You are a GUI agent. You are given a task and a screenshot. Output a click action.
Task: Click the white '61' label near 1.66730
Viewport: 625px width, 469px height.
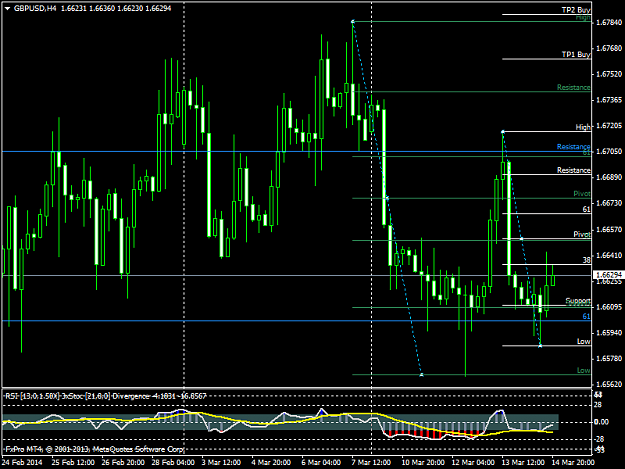586,209
